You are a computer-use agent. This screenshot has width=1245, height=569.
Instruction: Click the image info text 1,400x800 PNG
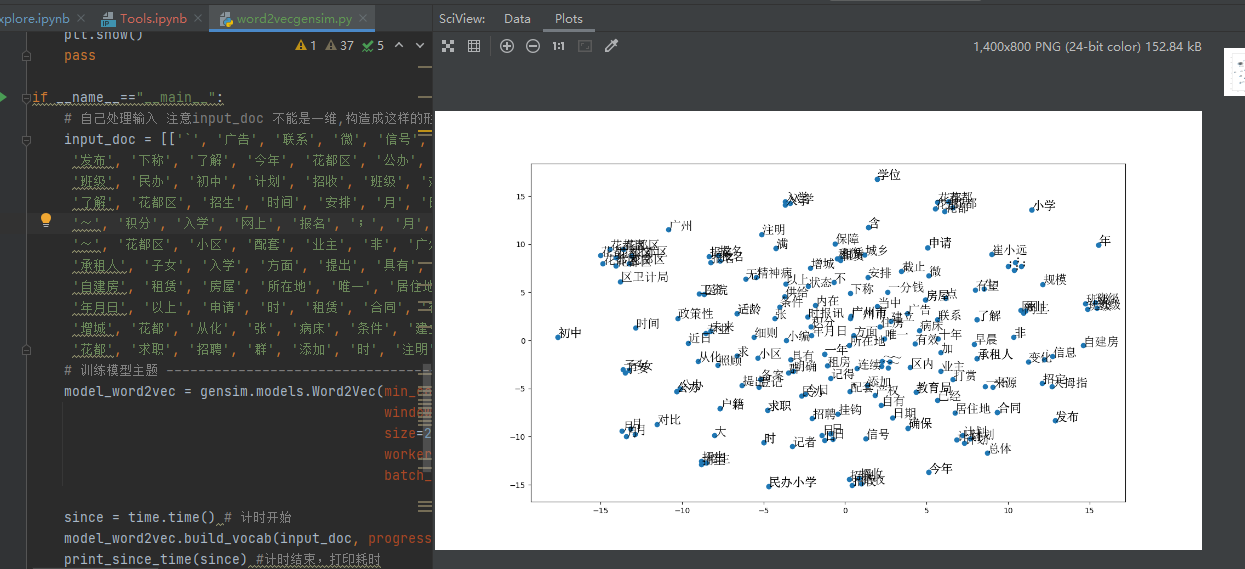pos(1087,46)
